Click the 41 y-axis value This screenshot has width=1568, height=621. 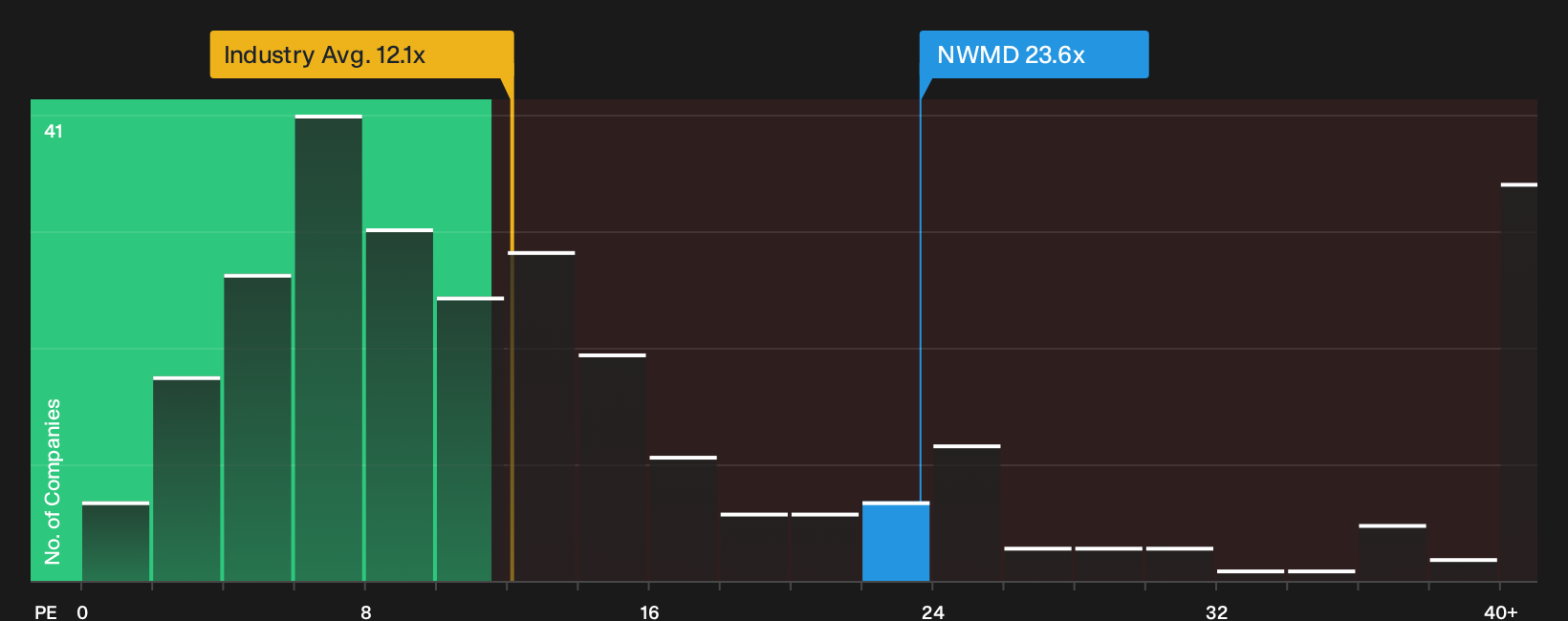54,131
